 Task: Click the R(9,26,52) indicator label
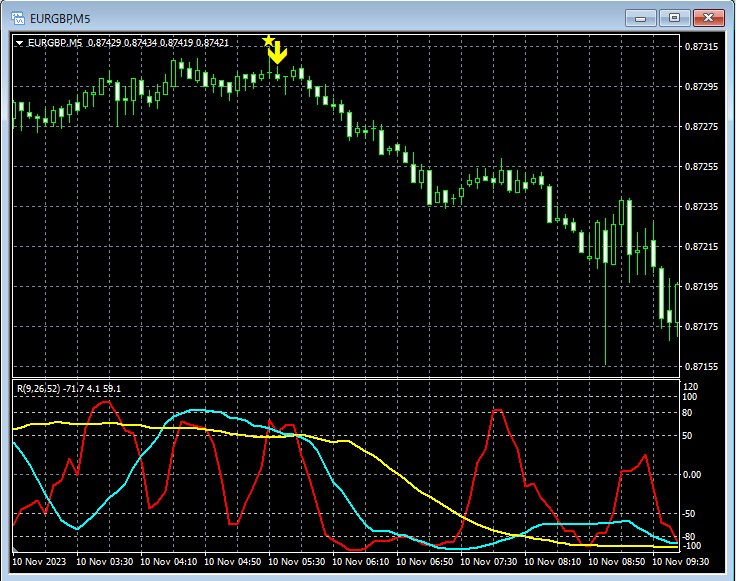pyautogui.click(x=69, y=389)
